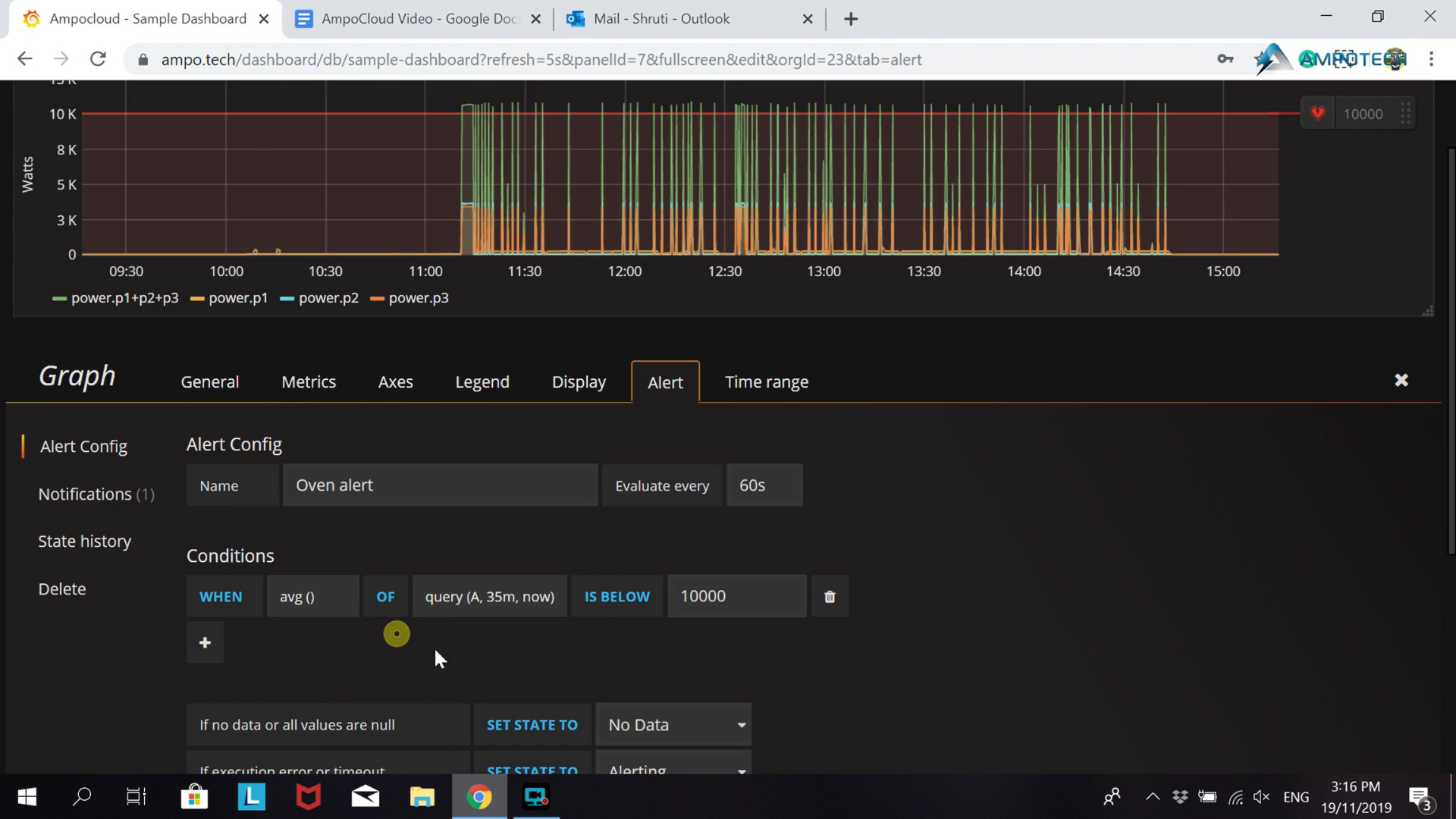The image size is (1456, 819).
Task: Click the 10000 condition threshold field
Action: pyautogui.click(x=737, y=597)
